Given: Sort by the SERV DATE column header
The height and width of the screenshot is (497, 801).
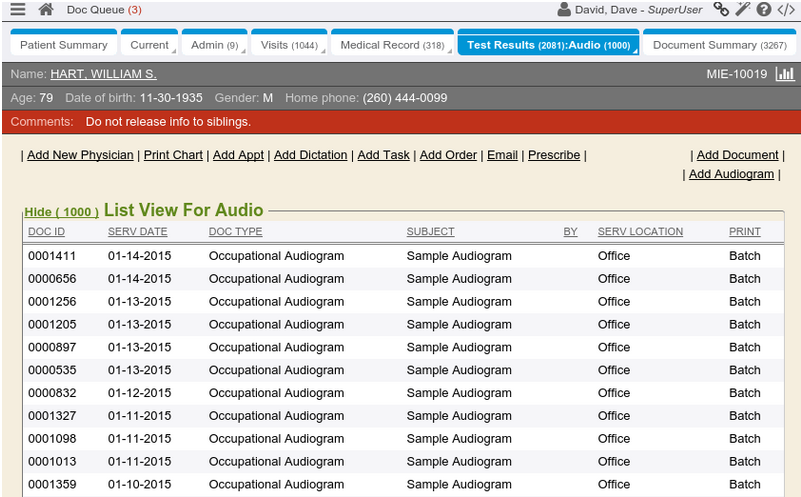Looking at the screenshot, I should [x=137, y=232].
